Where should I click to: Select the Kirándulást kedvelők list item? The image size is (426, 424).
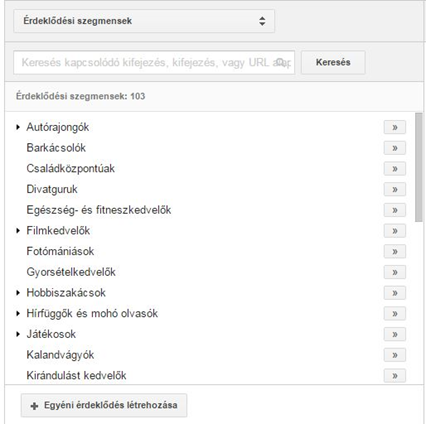(x=76, y=375)
